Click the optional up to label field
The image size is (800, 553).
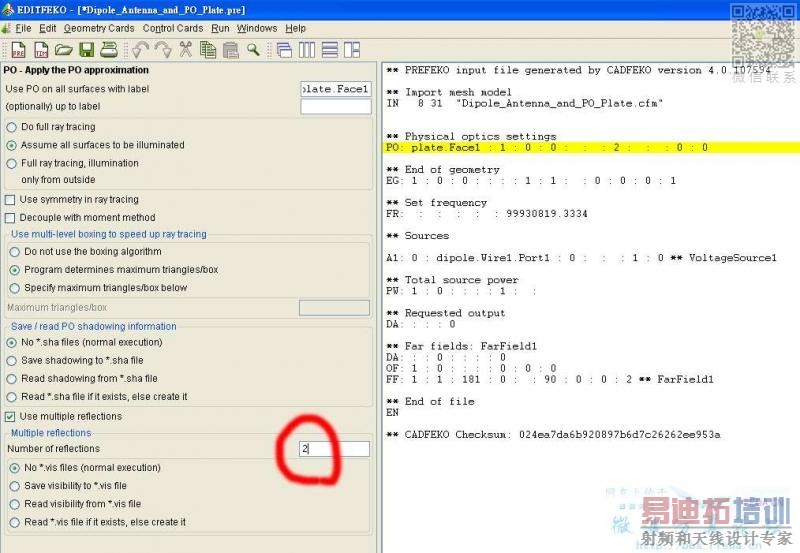coord(336,107)
